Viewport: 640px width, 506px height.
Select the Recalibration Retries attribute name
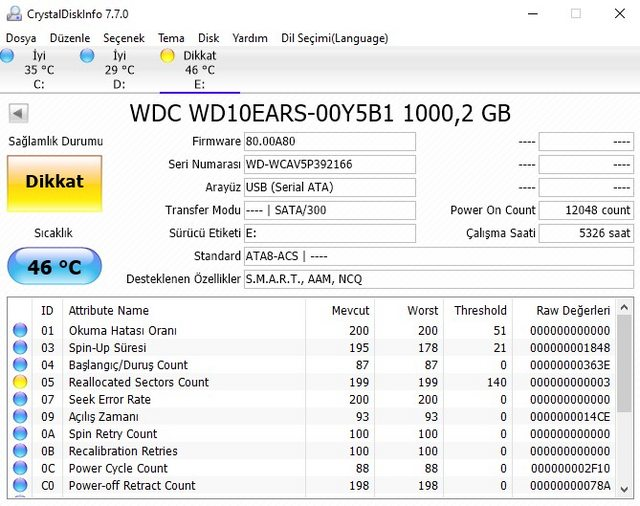(x=123, y=451)
